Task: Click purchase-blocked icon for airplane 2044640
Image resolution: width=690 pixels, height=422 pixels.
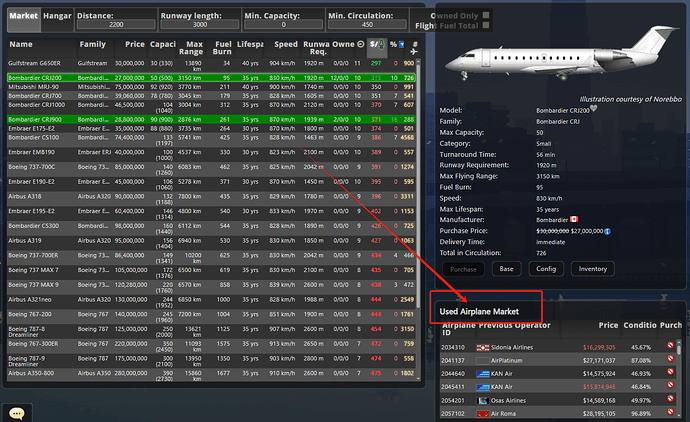Action: [670, 372]
